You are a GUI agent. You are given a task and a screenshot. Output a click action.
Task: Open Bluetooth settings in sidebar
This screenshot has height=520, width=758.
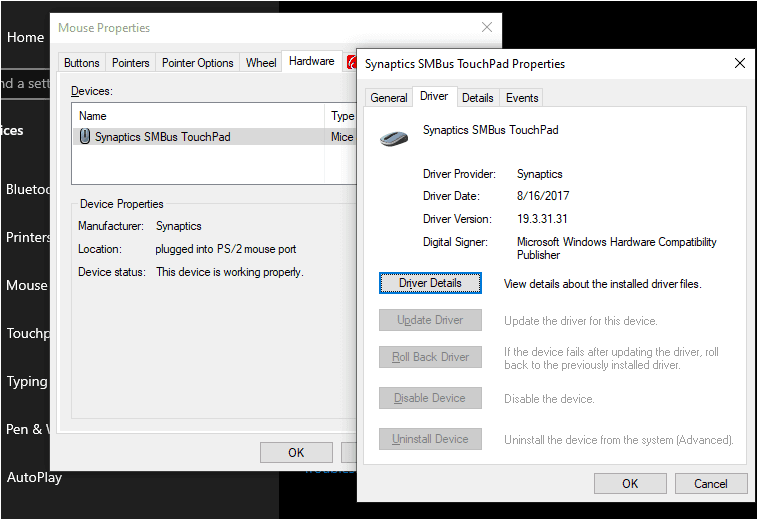coord(28,189)
